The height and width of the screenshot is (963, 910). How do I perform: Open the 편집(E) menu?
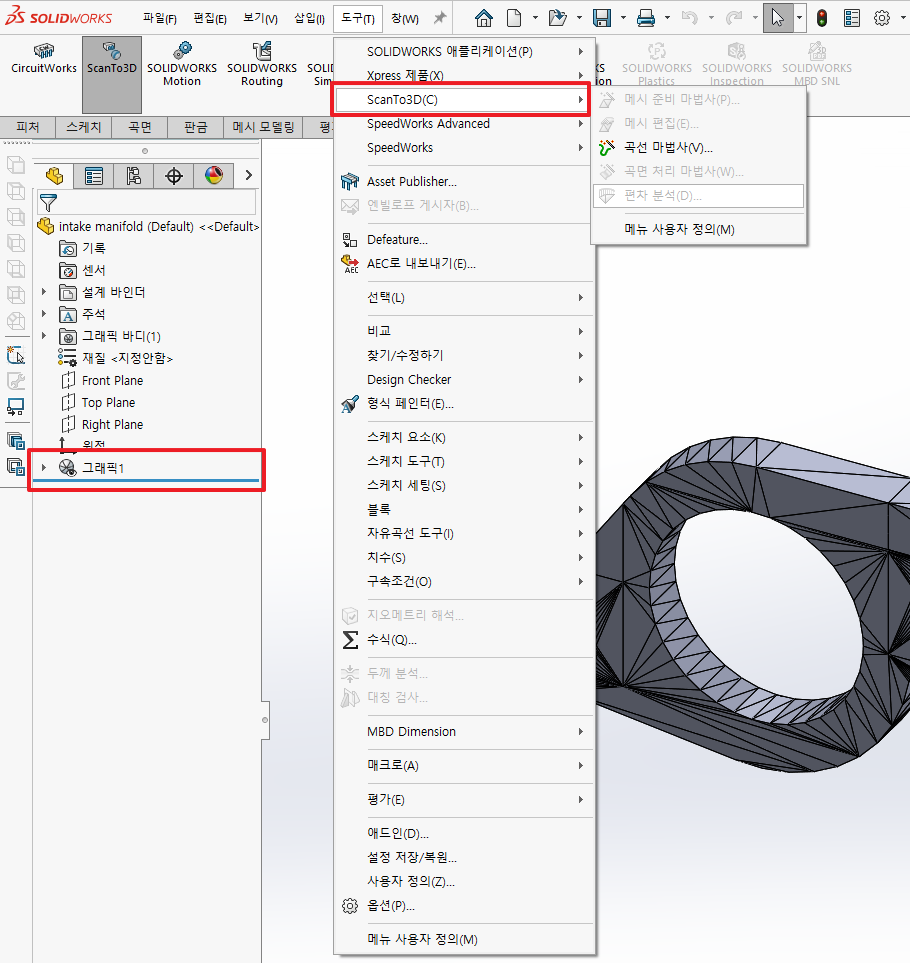pyautogui.click(x=210, y=19)
